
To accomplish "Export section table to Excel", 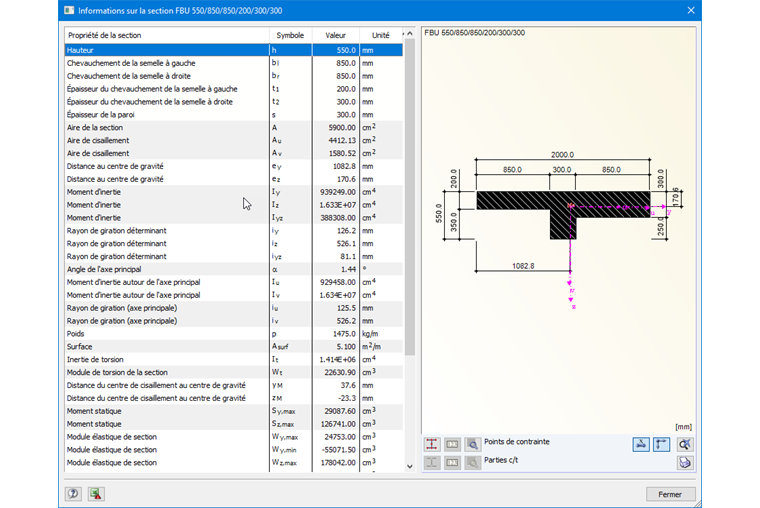I will coord(95,494).
